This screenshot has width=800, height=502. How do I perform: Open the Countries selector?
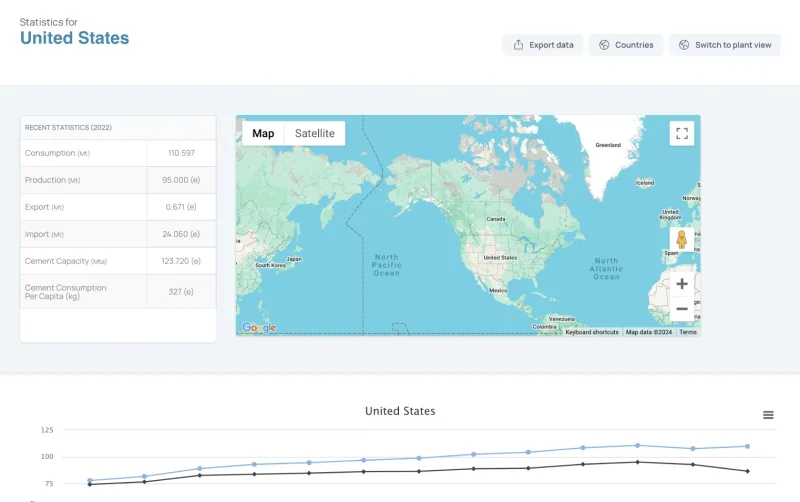(x=626, y=45)
